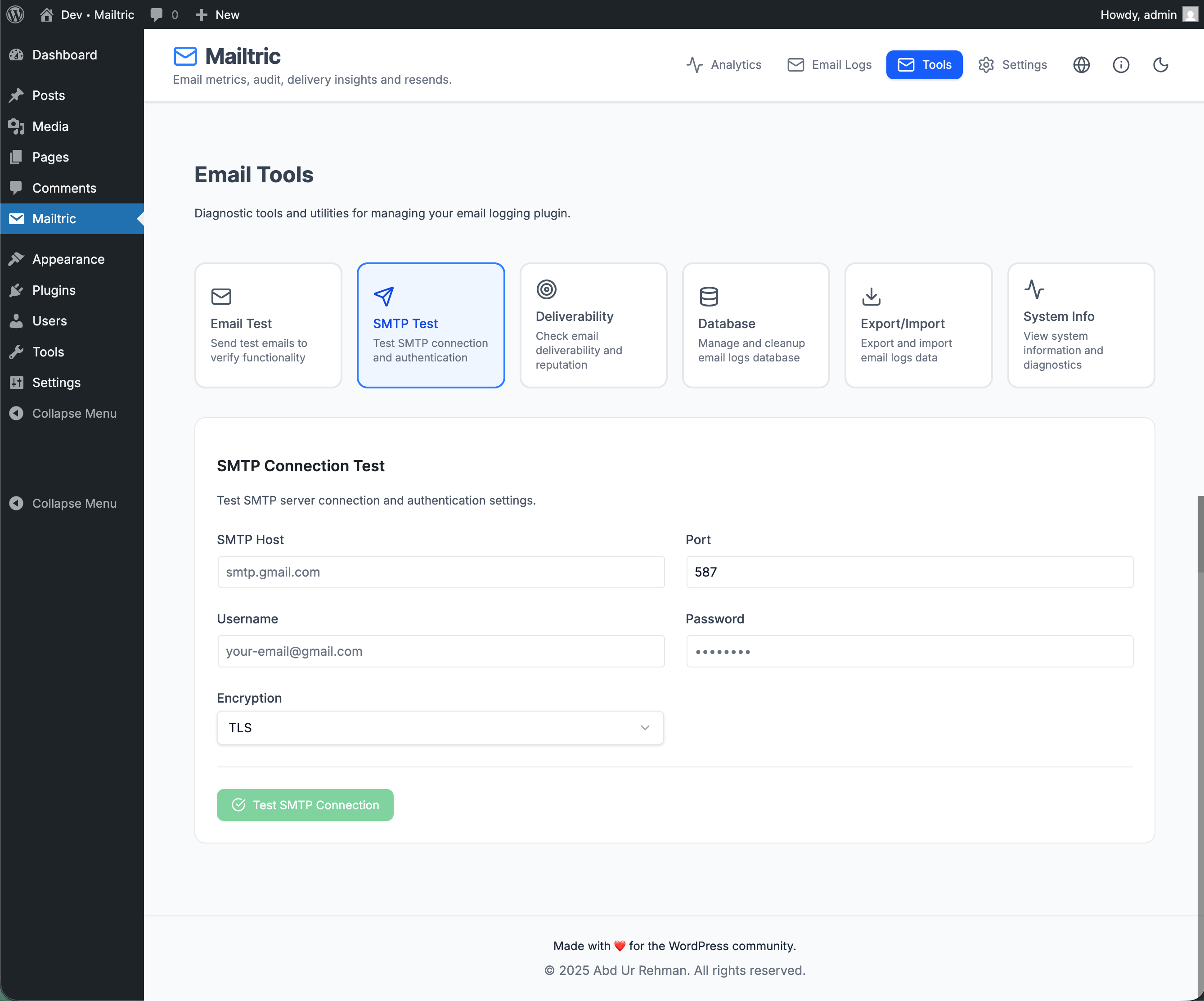Open the Encryption dropdown set to TLS
Image resolution: width=1204 pixels, height=1001 pixels.
(440, 727)
